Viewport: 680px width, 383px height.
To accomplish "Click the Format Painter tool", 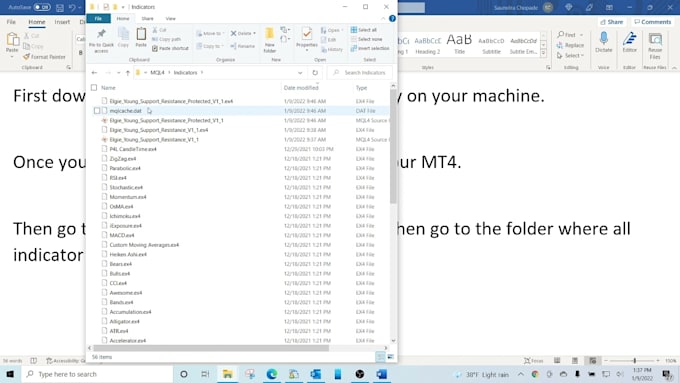I will pos(44,57).
